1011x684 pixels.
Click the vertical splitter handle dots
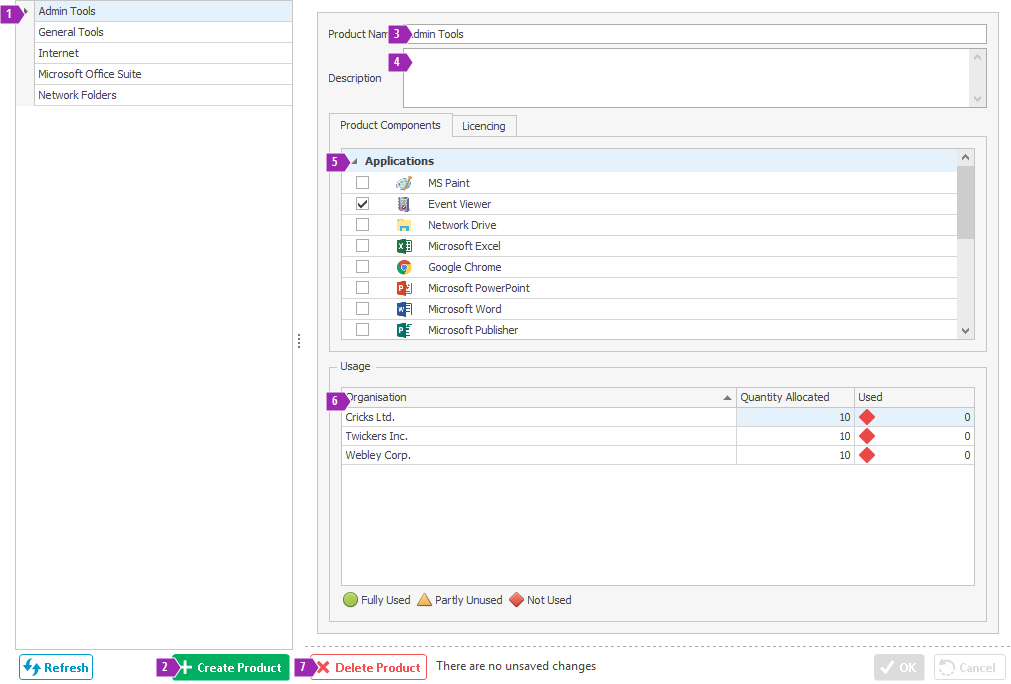[x=299, y=341]
